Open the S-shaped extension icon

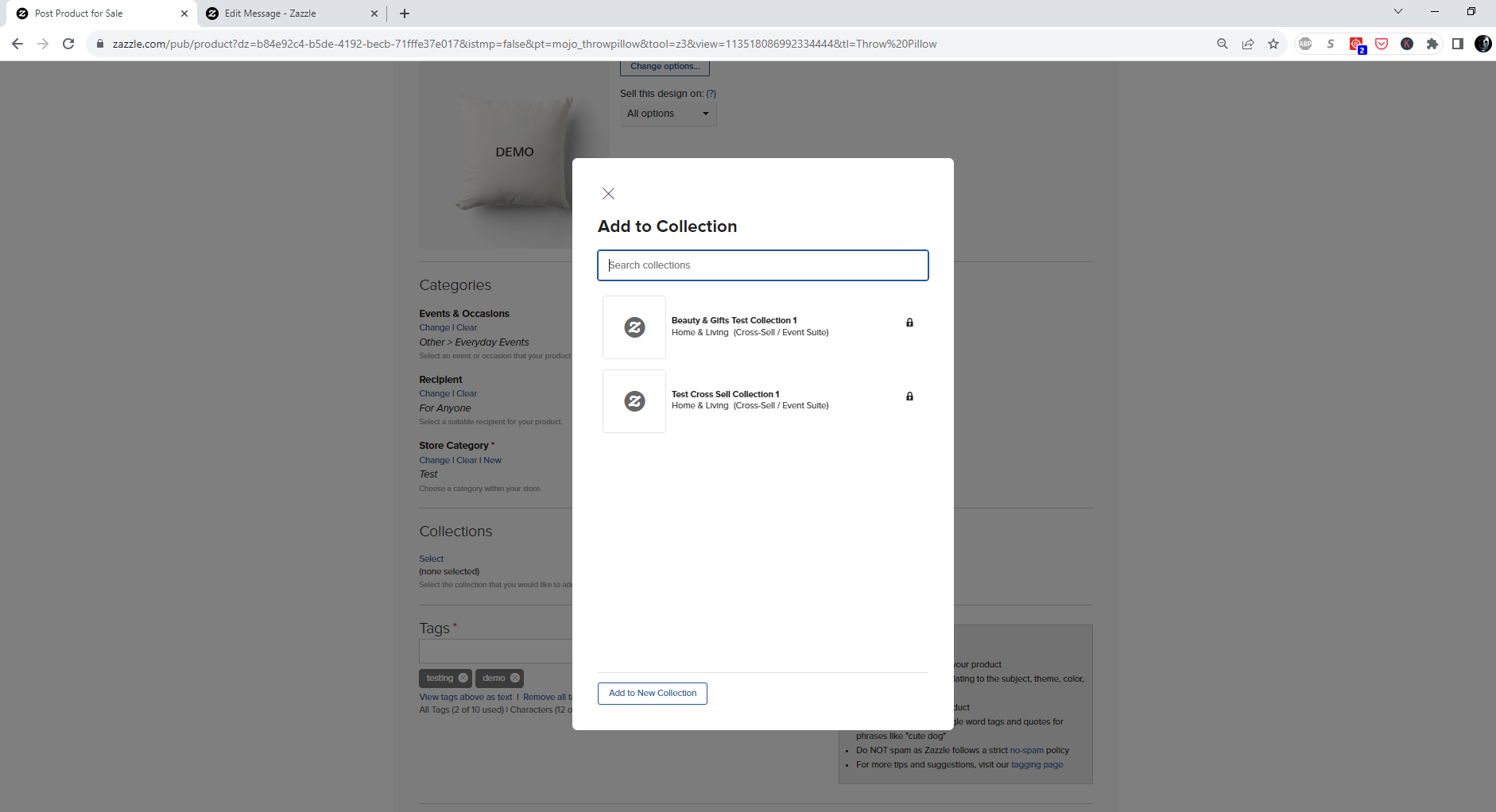point(1331,44)
